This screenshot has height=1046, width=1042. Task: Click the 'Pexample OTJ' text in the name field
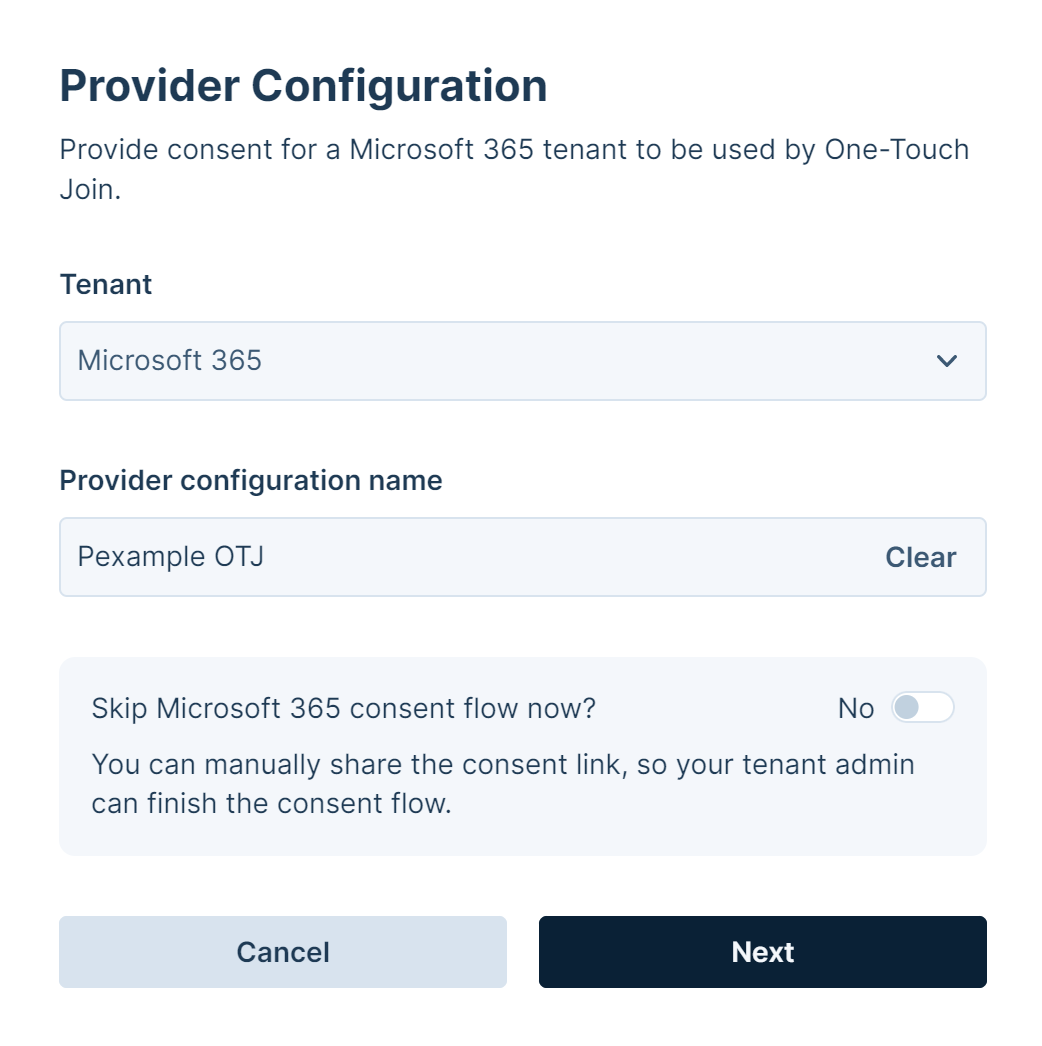171,557
